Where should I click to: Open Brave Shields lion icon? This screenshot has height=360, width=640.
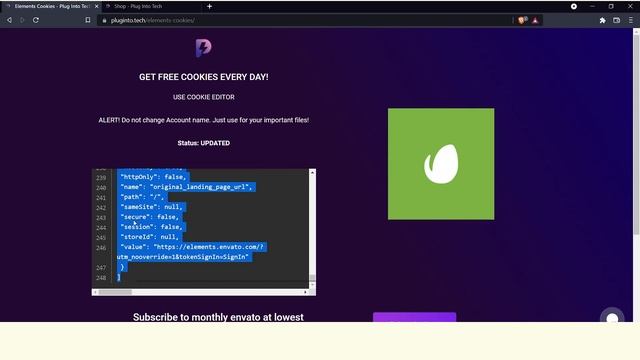[522, 20]
